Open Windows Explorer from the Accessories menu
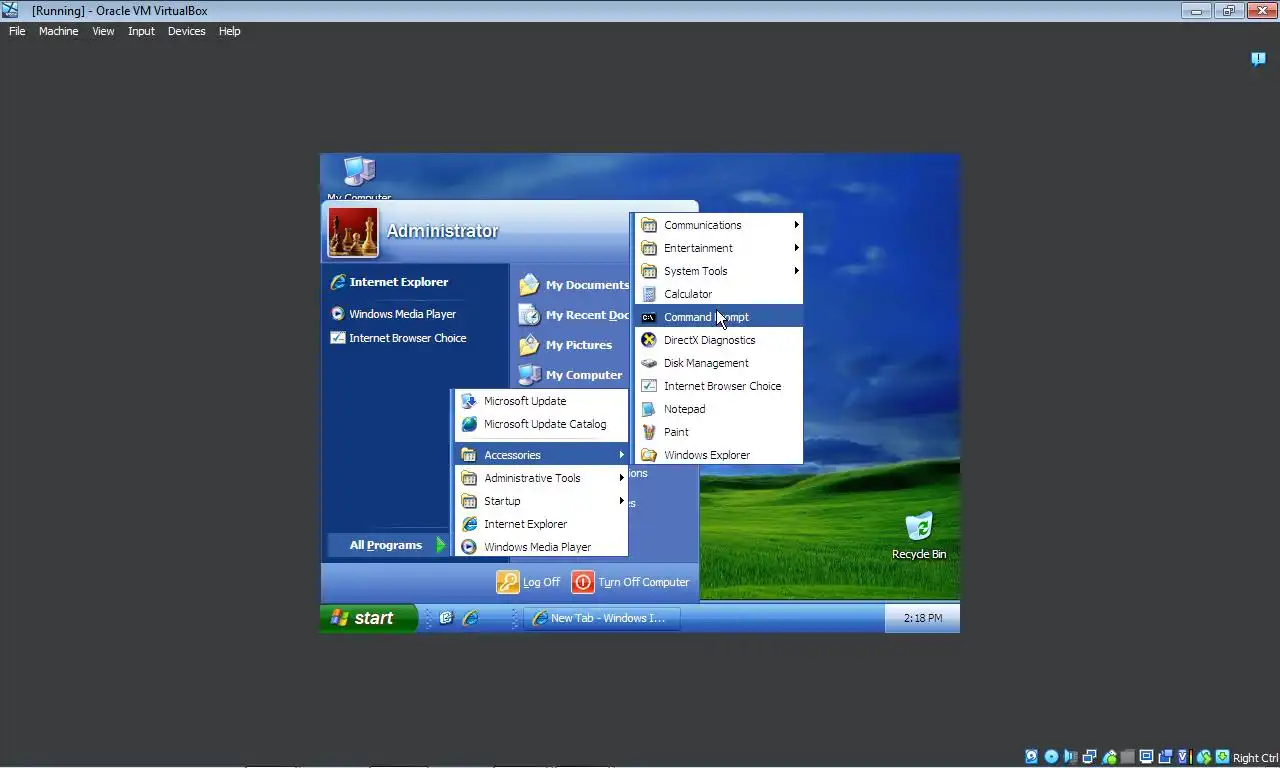Screen dimensions: 1280x768 pyautogui.click(x=719, y=455)
